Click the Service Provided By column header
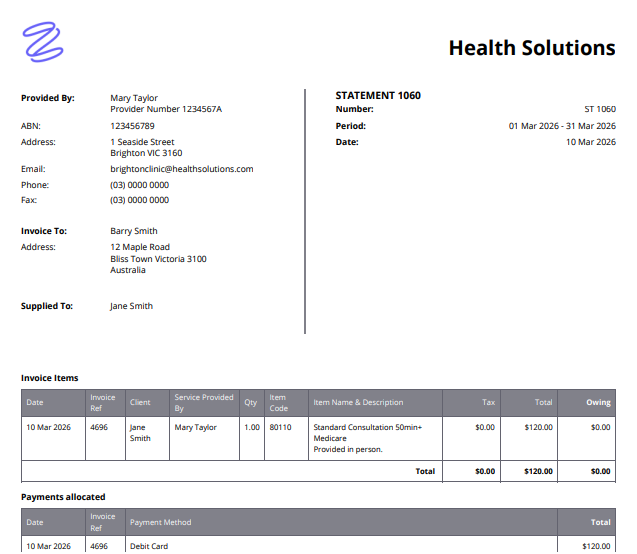The height and width of the screenshot is (554, 637). (x=203, y=403)
